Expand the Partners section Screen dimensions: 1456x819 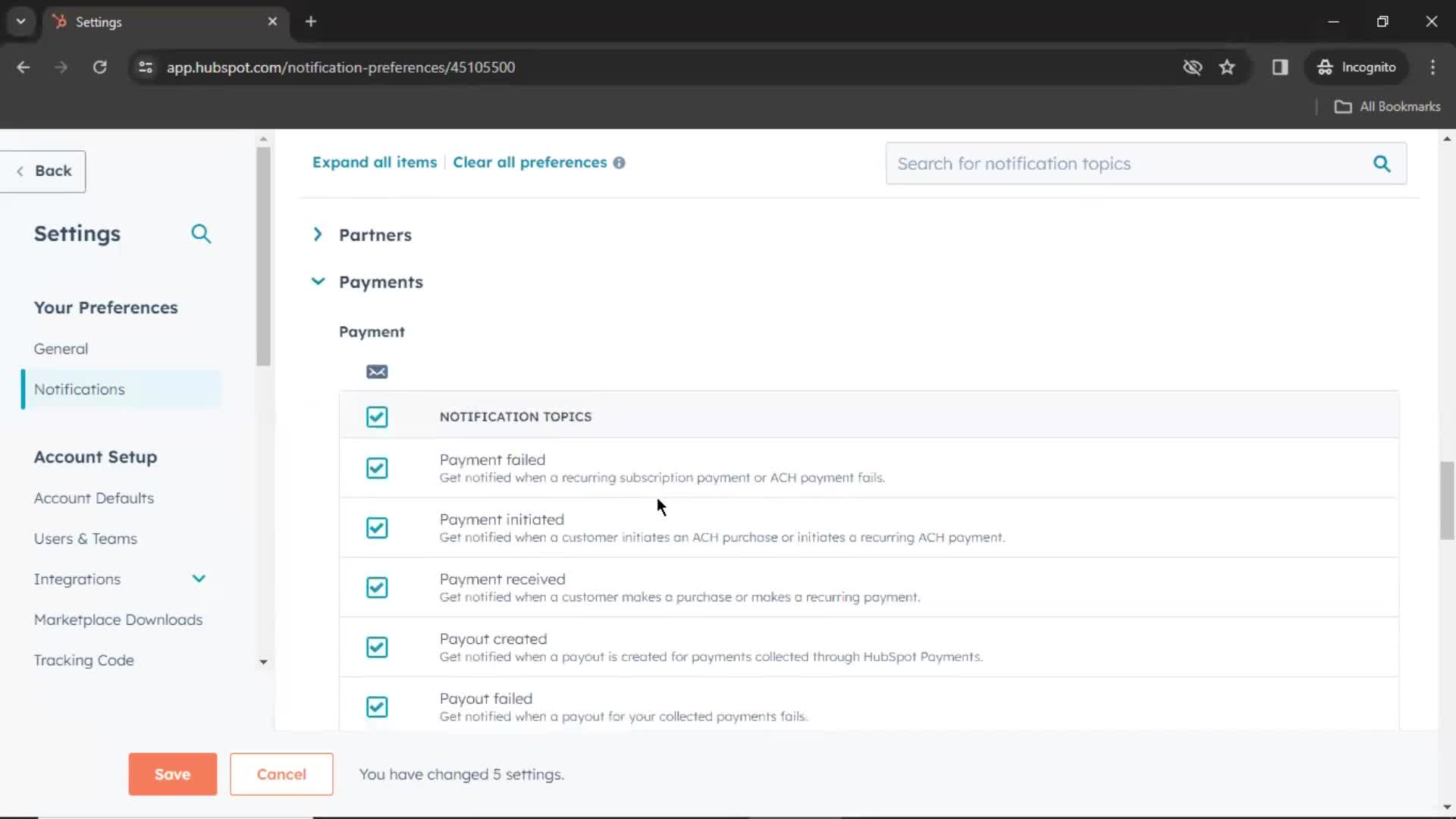point(318,234)
